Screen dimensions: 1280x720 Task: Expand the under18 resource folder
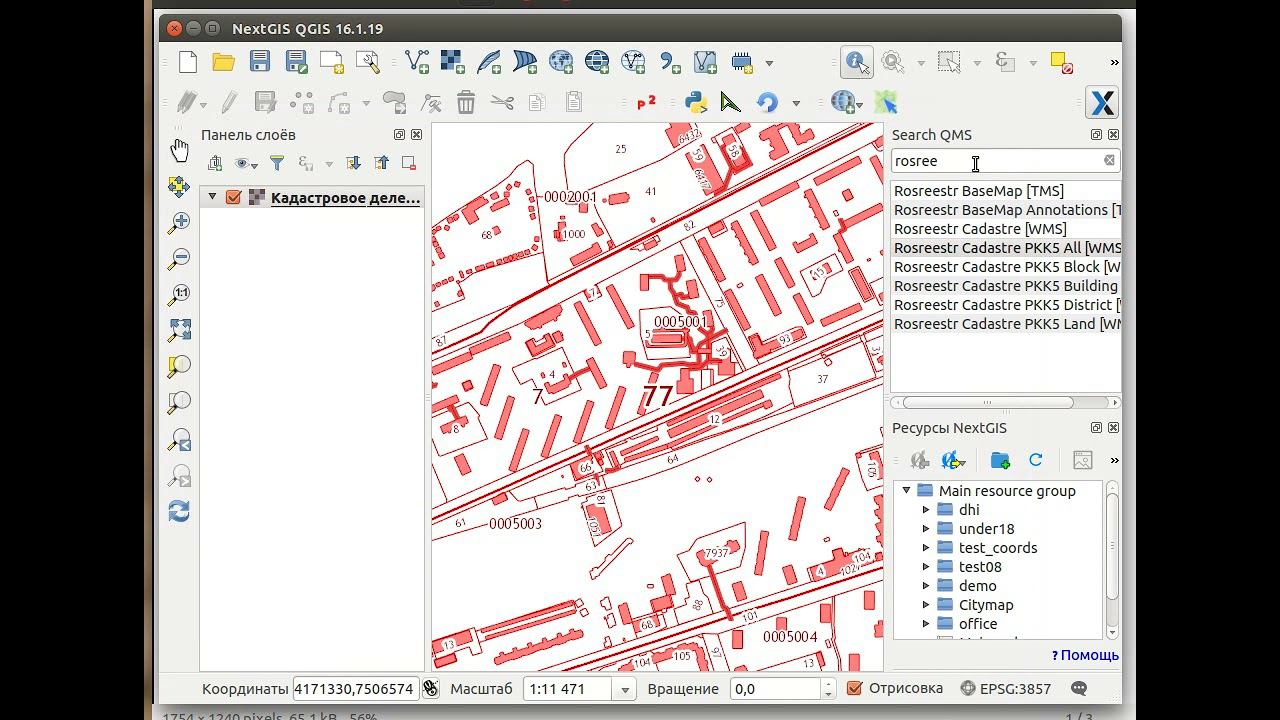tap(926, 529)
